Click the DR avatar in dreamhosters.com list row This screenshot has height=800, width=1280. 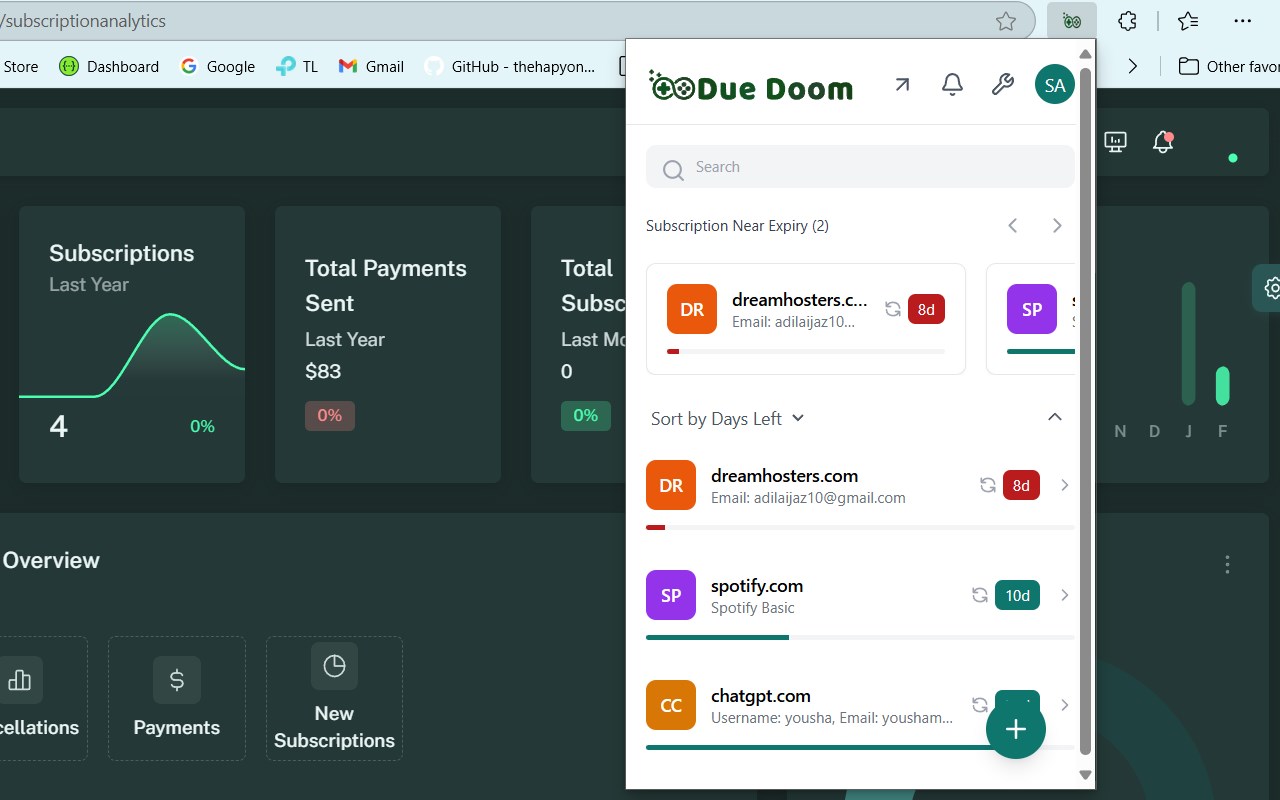671,485
